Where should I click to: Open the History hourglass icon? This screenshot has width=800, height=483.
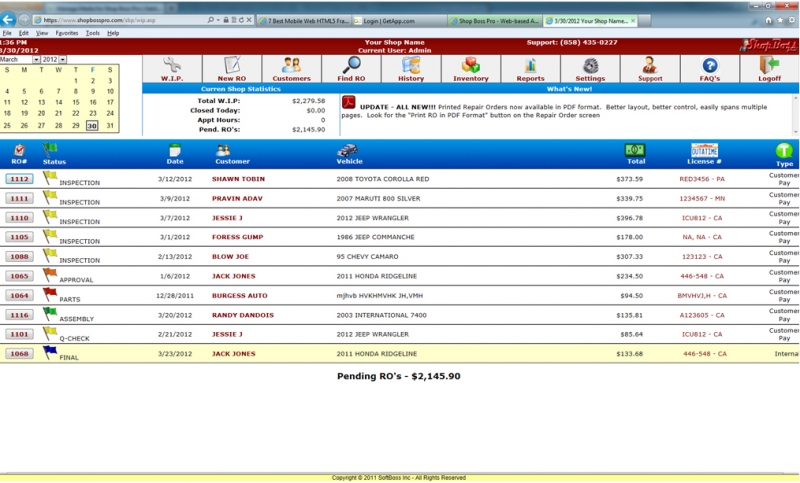pyautogui.click(x=411, y=66)
